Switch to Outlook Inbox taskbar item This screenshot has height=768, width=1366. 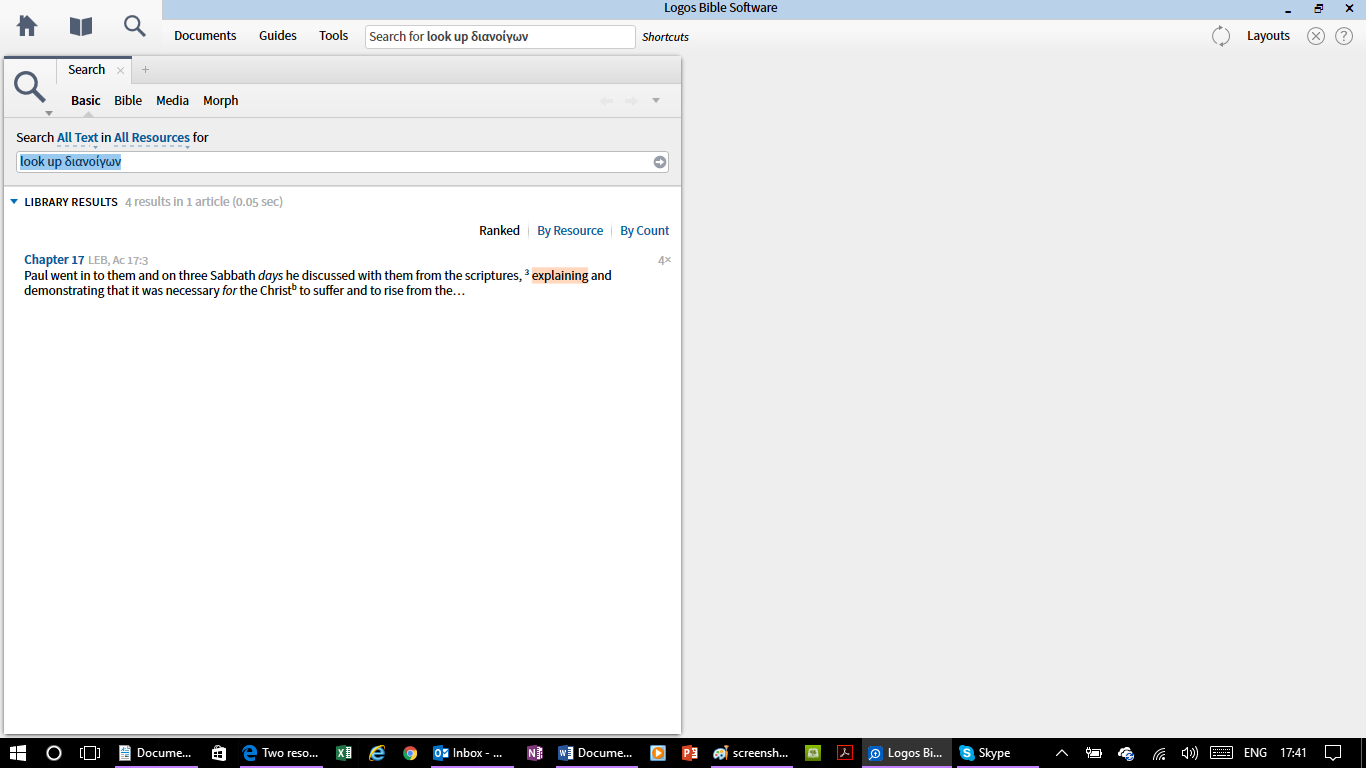pyautogui.click(x=470, y=753)
